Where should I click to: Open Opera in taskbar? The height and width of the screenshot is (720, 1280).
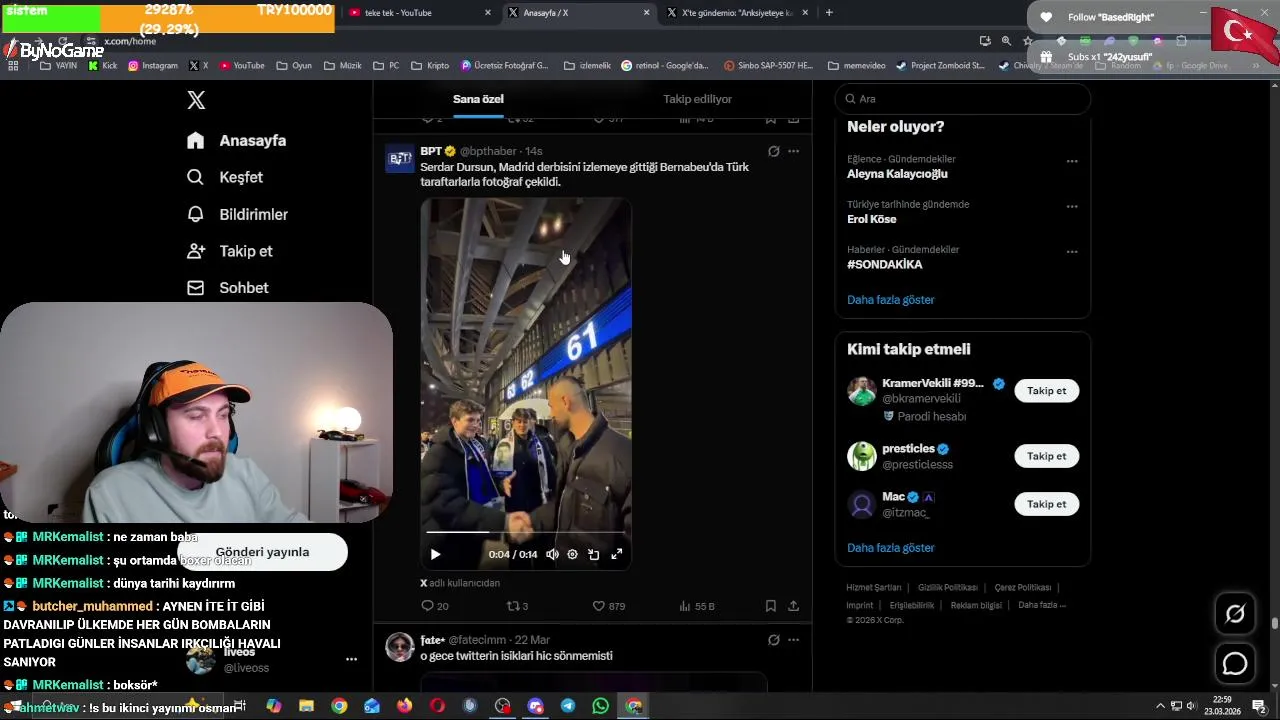[437, 706]
